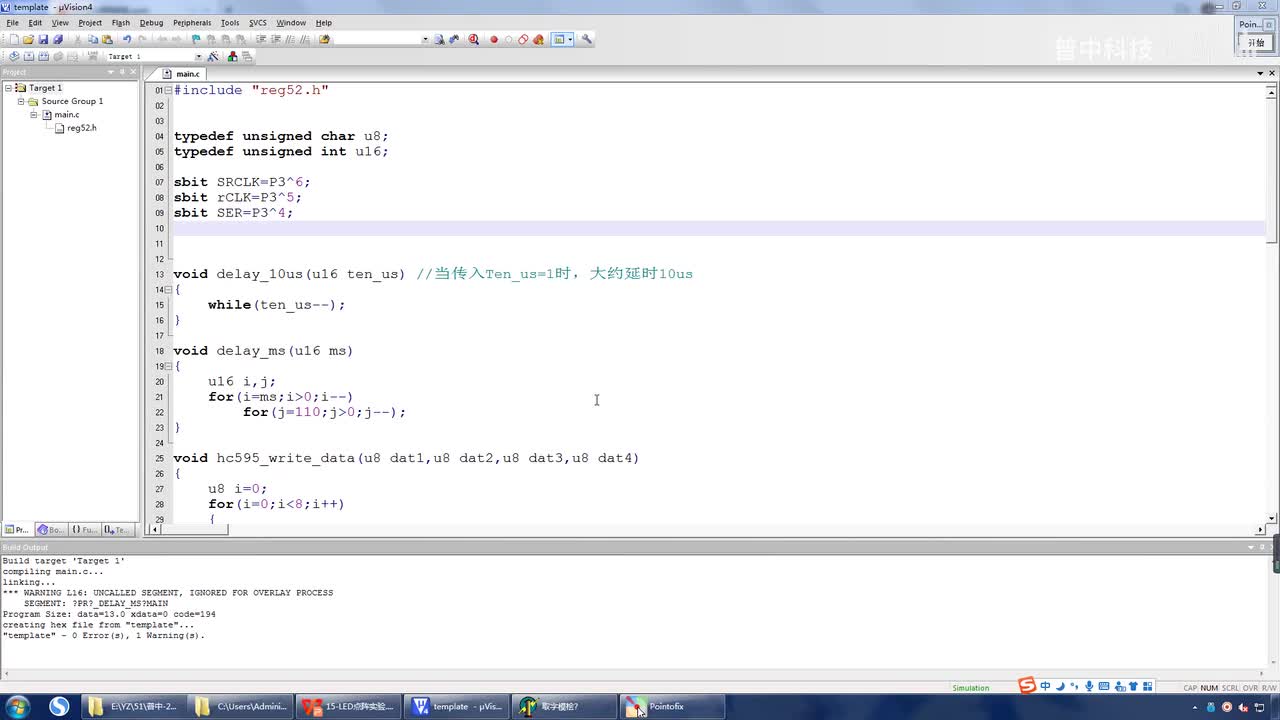This screenshot has width=1280, height=720.
Task: Select reg52.h in the project tree
Action: (x=82, y=128)
